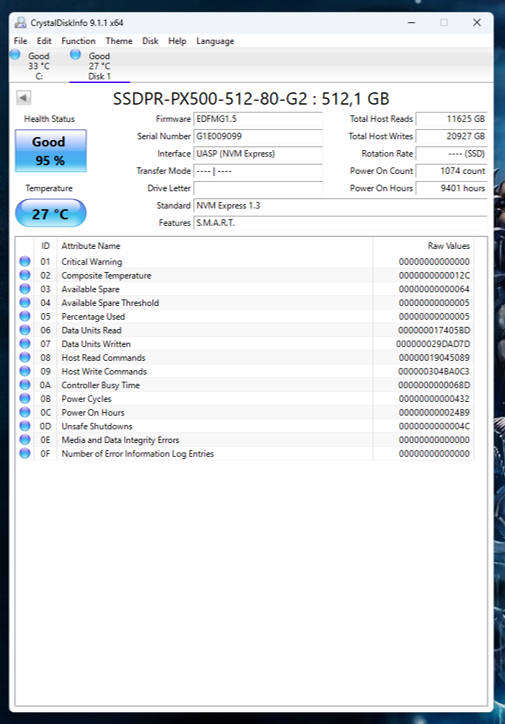Viewport: 505px width, 724px height.
Task: Click status icon for Unsafe Shutdowns row
Action: tap(25, 426)
